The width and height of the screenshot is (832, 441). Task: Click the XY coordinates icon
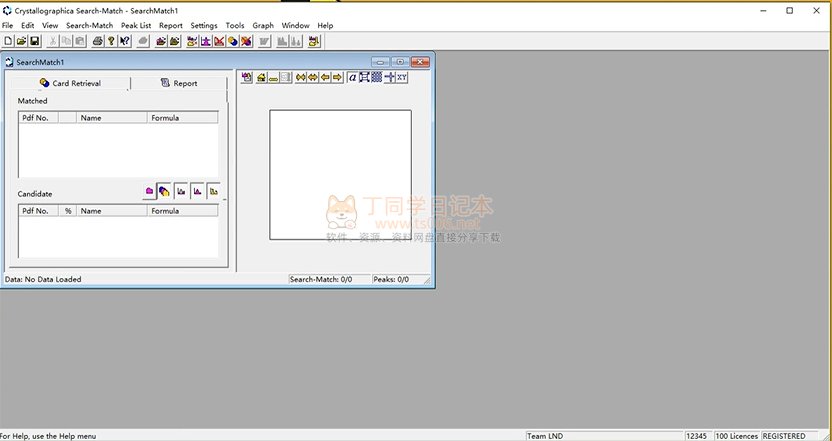click(402, 77)
